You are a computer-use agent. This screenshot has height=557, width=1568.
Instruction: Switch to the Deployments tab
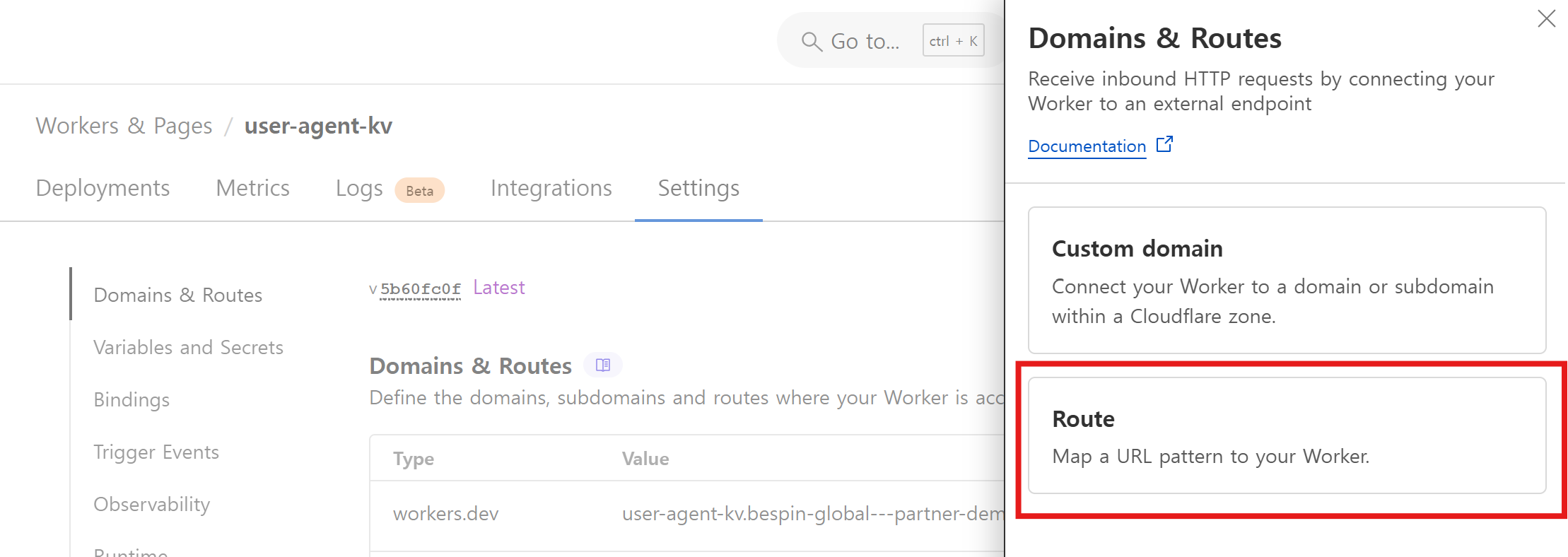pos(103,188)
